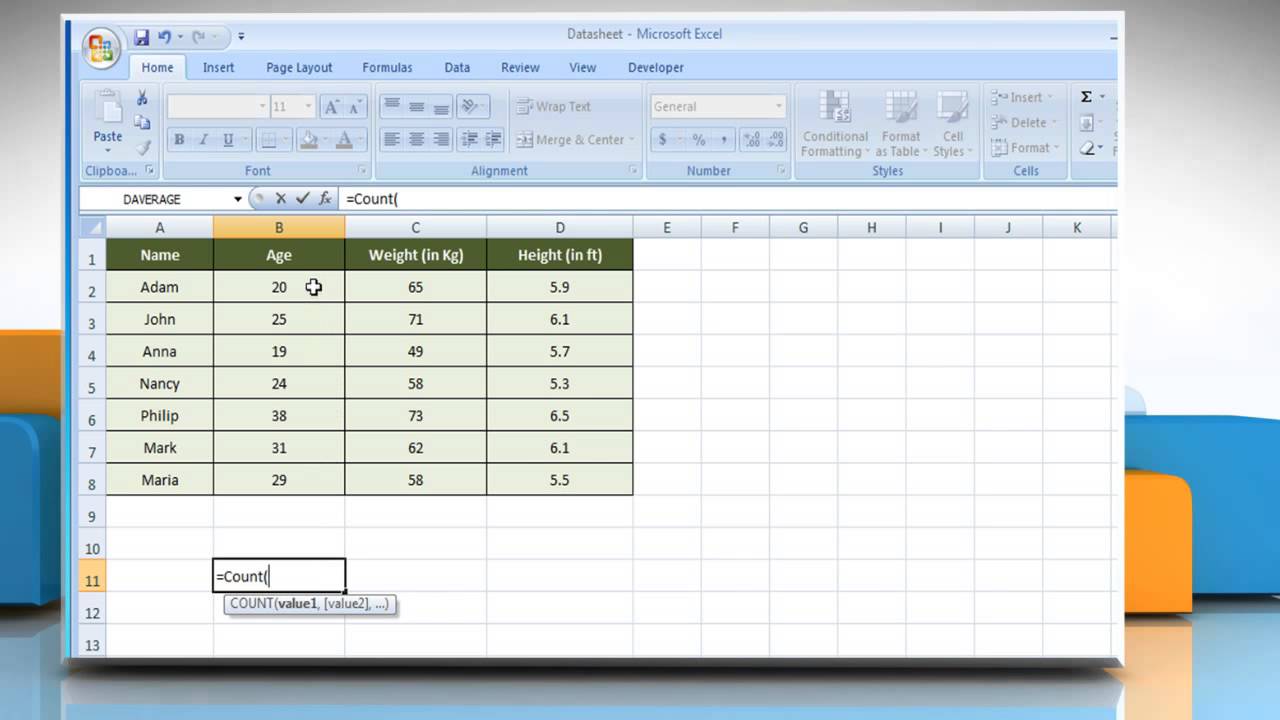This screenshot has height=720, width=1280.
Task: Click the Increase Indent icon
Action: 492,140
